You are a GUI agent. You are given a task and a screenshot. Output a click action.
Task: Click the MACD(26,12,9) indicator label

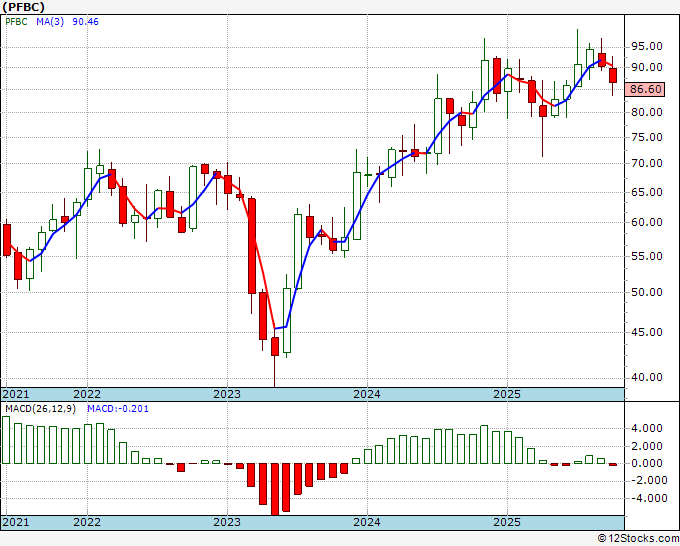click(41, 409)
